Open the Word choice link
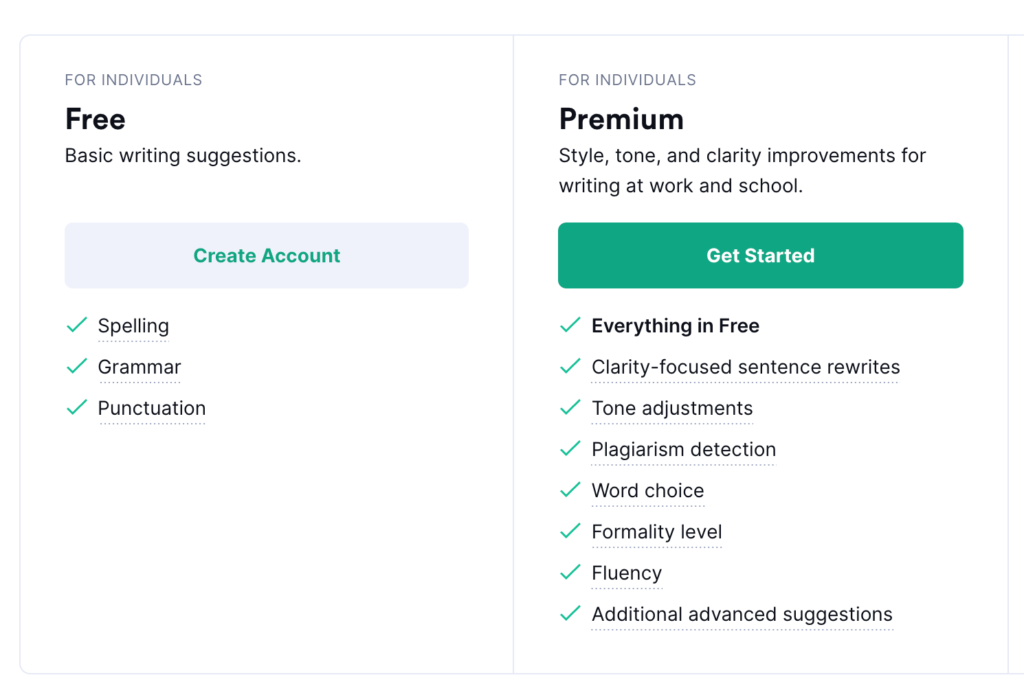 [x=647, y=490]
